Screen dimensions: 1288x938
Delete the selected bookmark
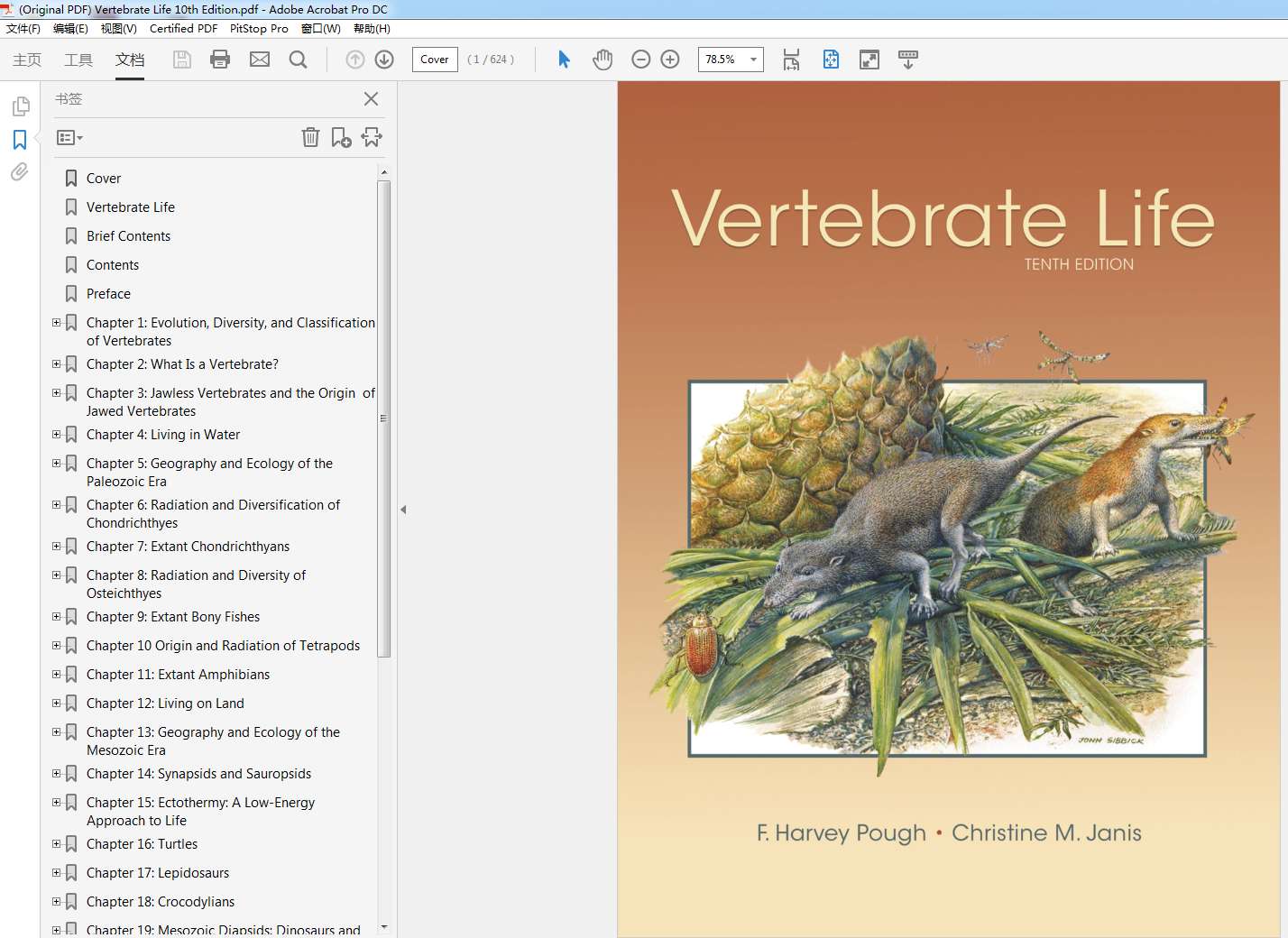310,137
